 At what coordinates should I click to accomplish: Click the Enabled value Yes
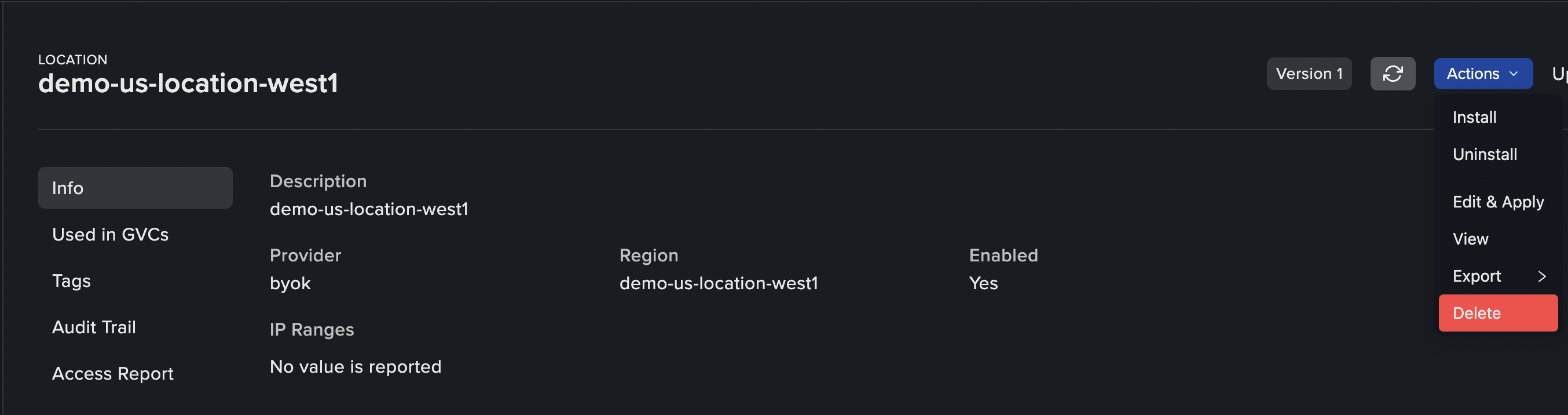point(983,283)
